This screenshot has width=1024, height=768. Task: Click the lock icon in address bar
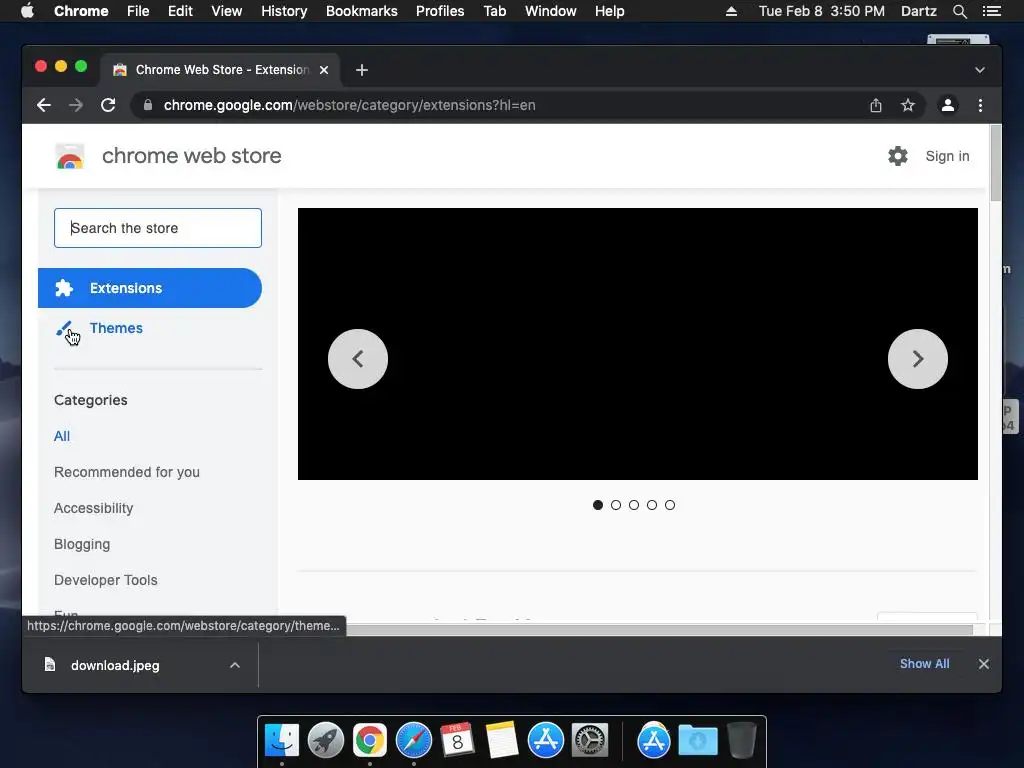148,105
